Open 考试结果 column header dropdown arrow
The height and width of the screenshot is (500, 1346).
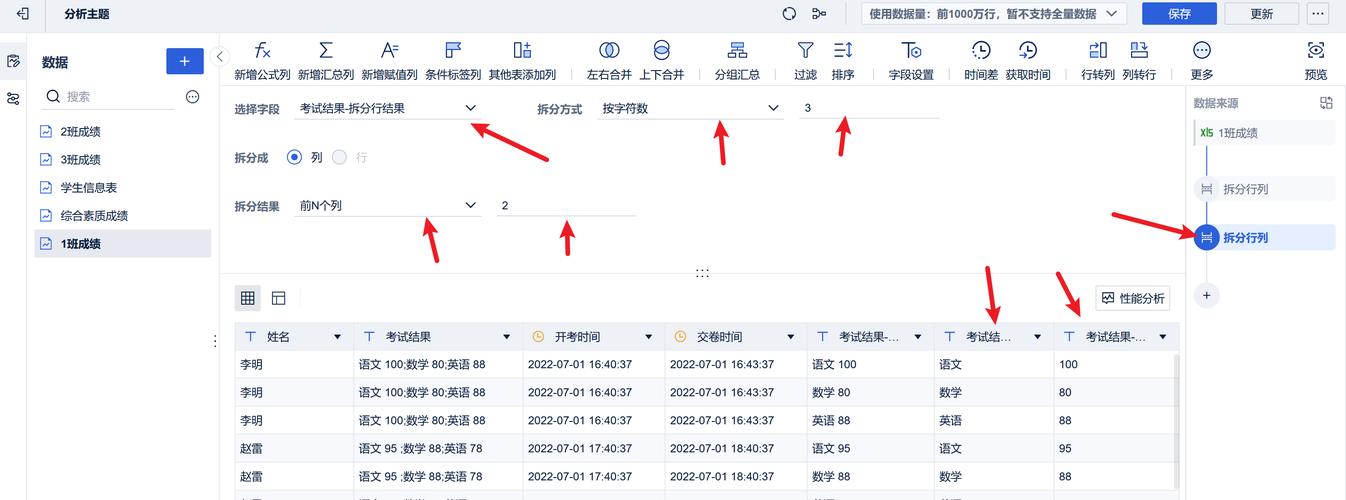pyautogui.click(x=507, y=337)
